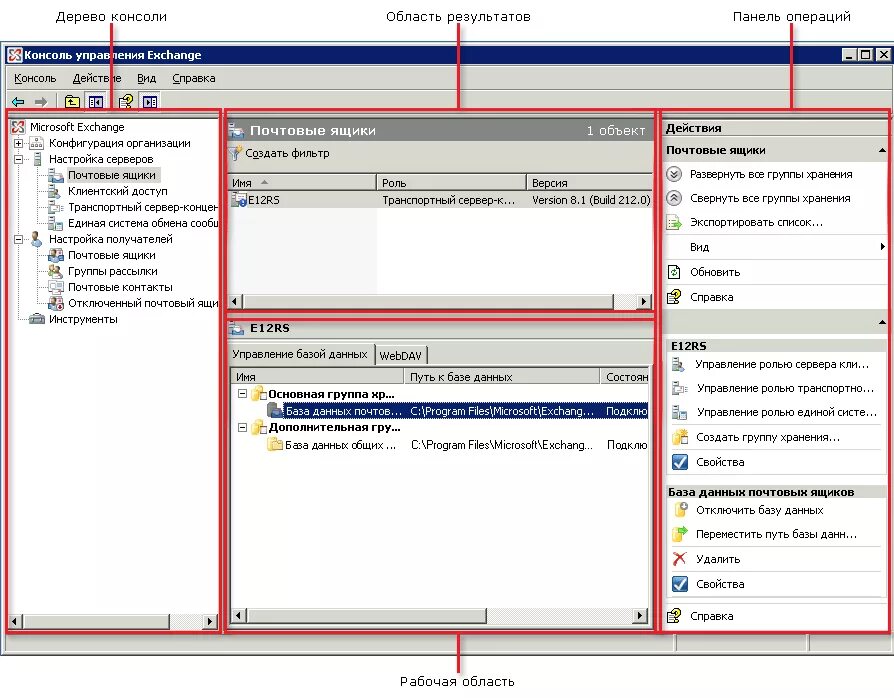Collapse the E12RS actions section arrow
This screenshot has height=698, width=894.
click(x=882, y=323)
